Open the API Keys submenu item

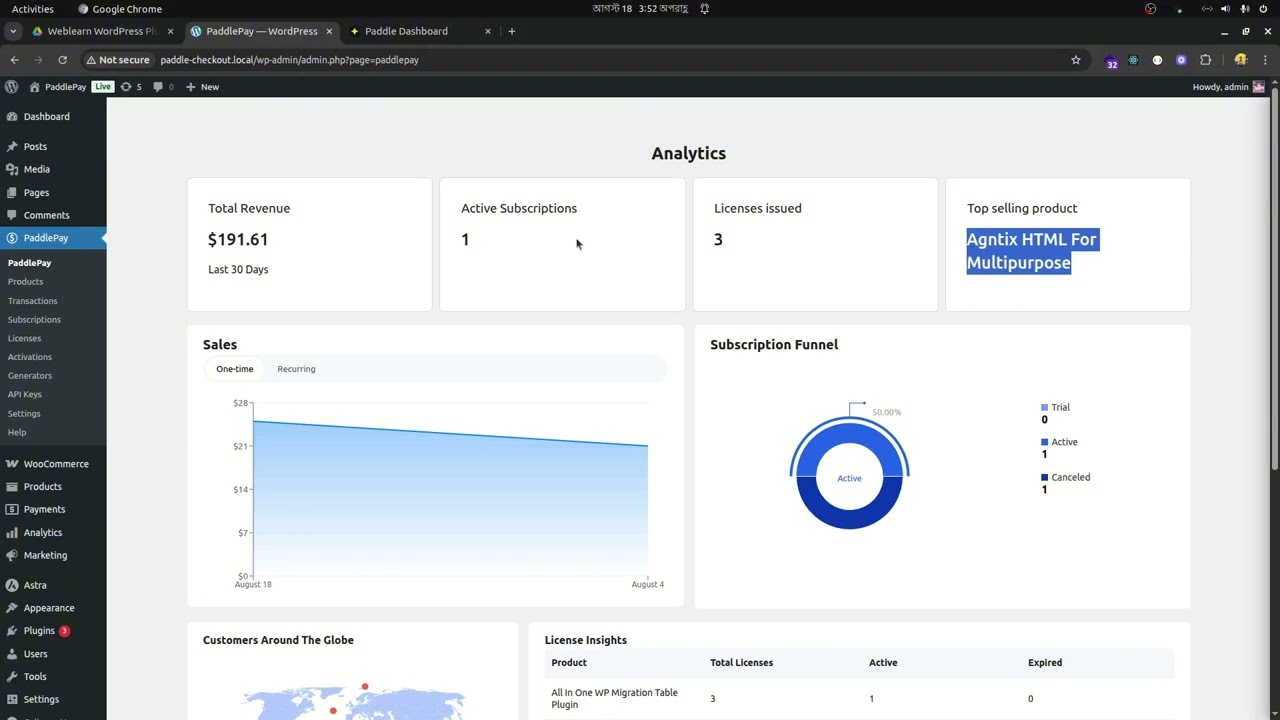24,394
